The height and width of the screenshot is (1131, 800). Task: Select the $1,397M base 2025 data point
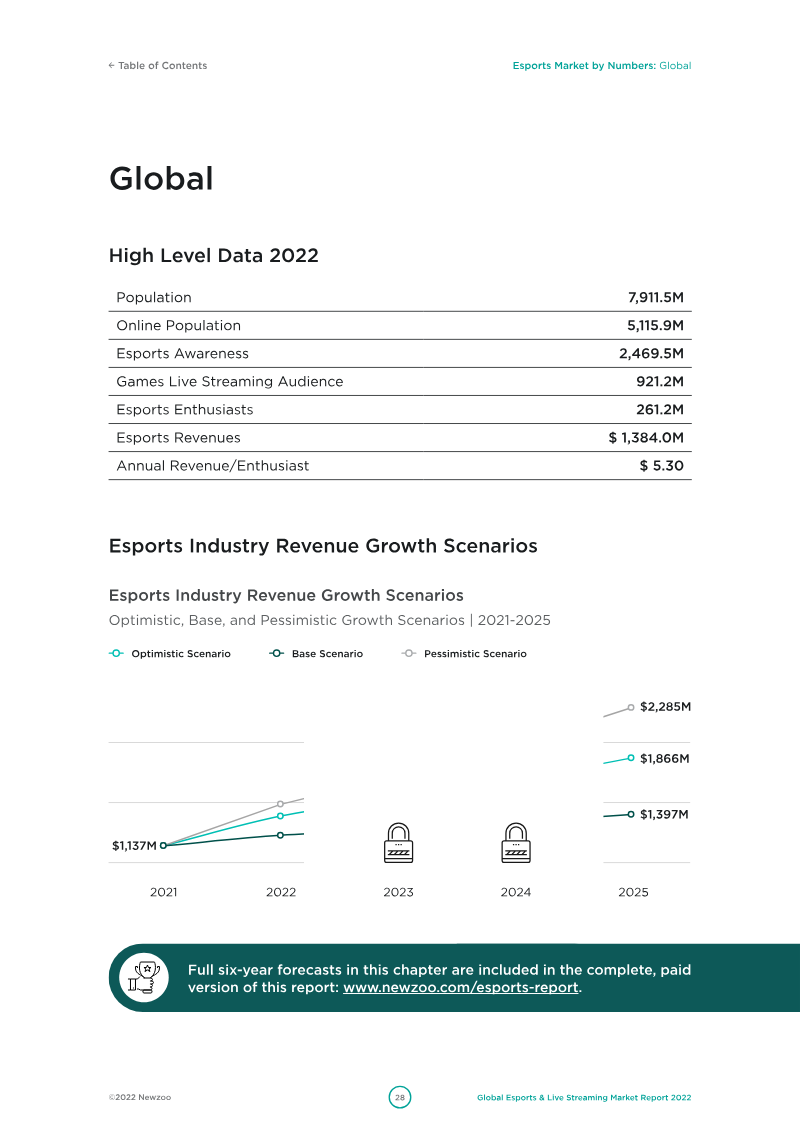point(630,814)
